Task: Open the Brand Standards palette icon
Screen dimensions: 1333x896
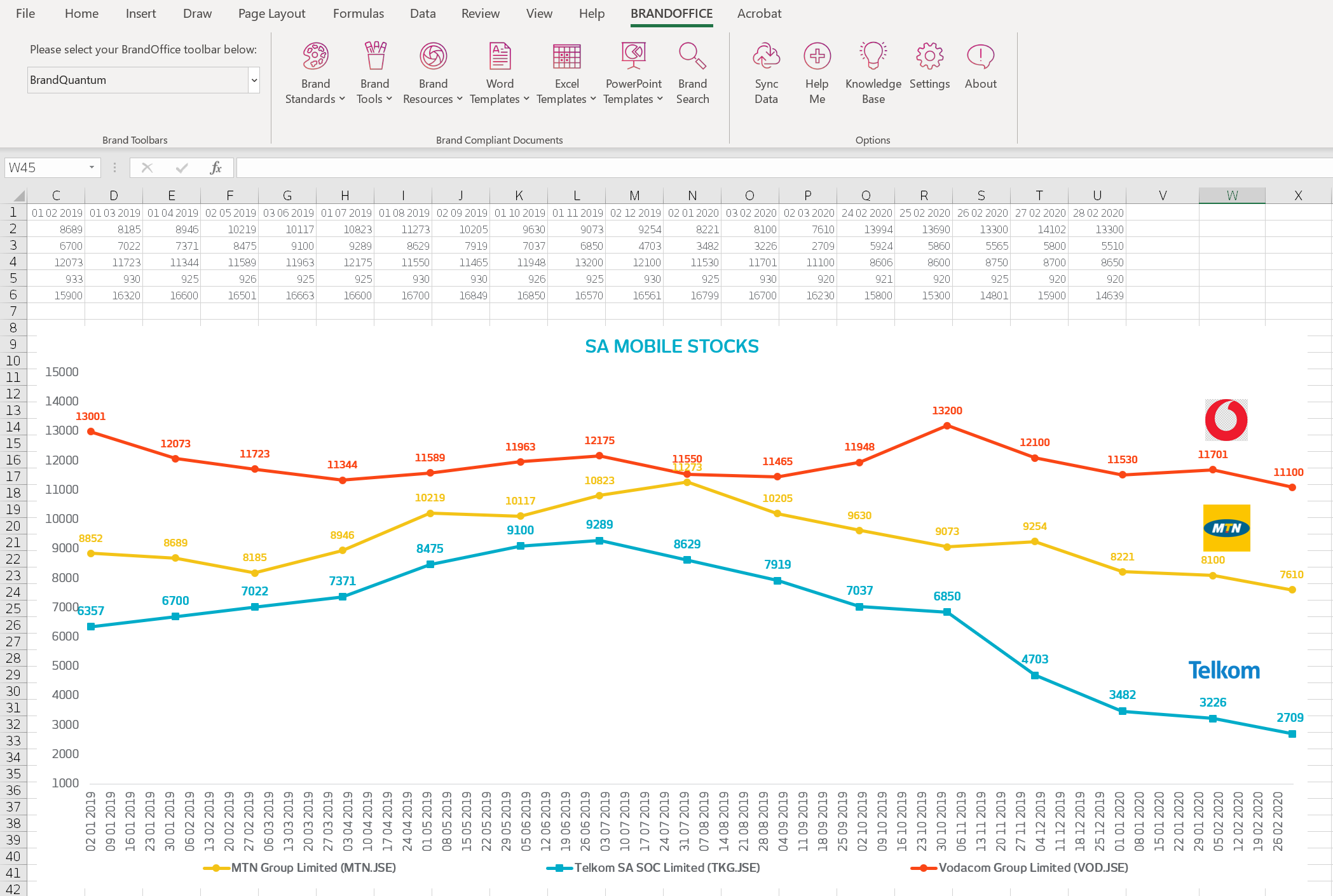Action: (x=315, y=57)
